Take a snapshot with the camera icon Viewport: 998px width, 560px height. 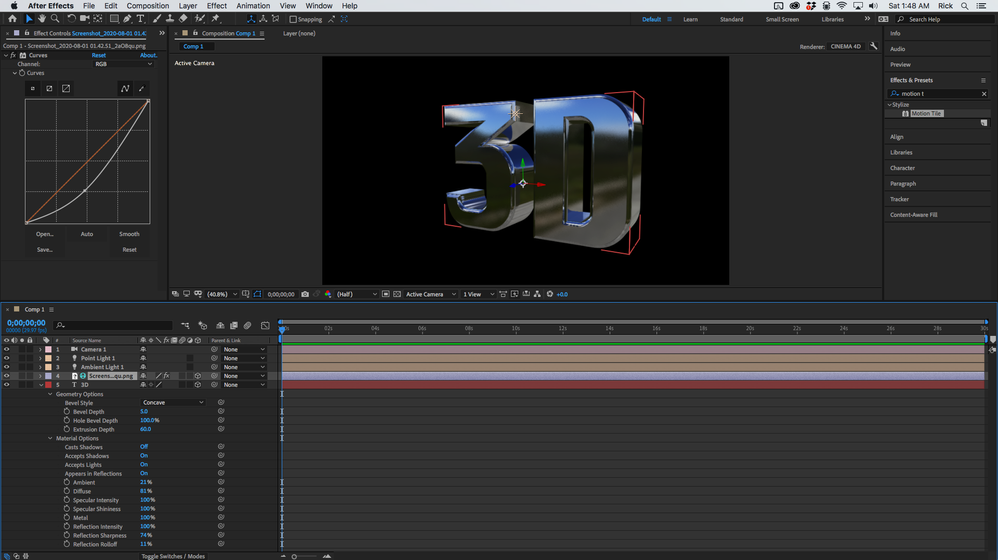tap(305, 294)
